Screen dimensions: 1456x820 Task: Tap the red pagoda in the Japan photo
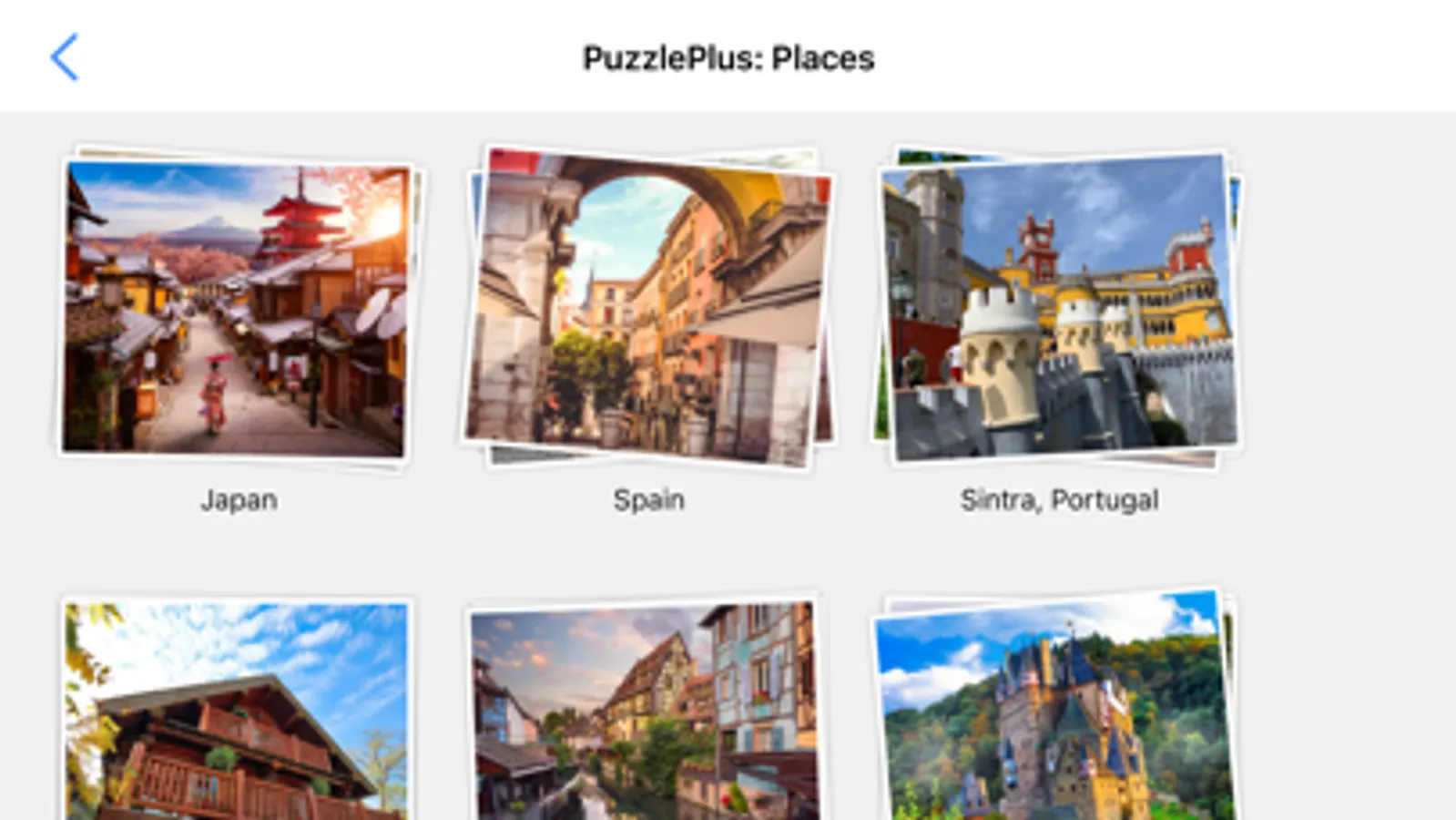tap(300, 219)
